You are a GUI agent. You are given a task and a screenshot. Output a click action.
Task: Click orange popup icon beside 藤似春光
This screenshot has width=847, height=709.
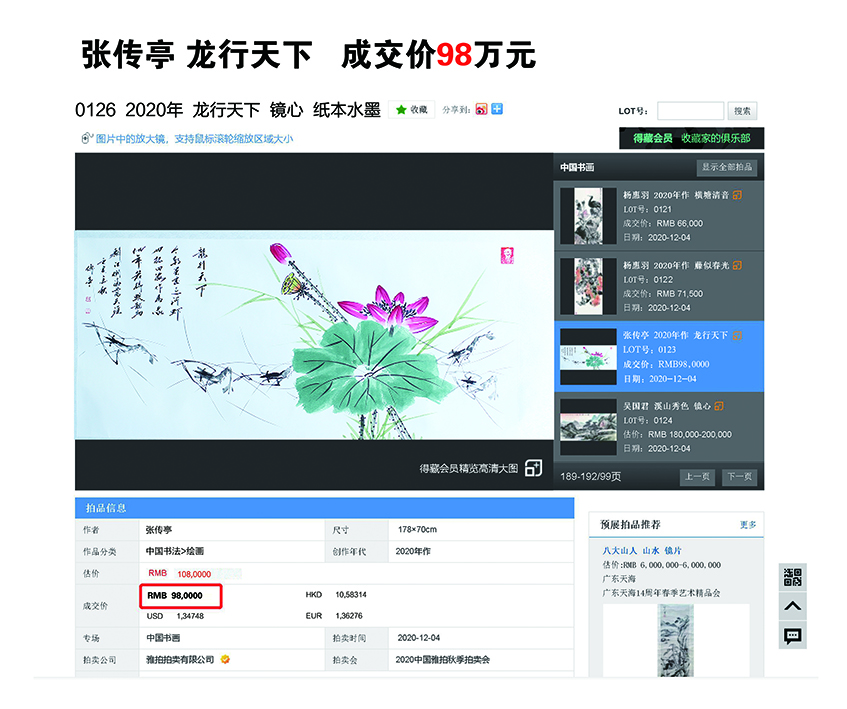click(737, 265)
